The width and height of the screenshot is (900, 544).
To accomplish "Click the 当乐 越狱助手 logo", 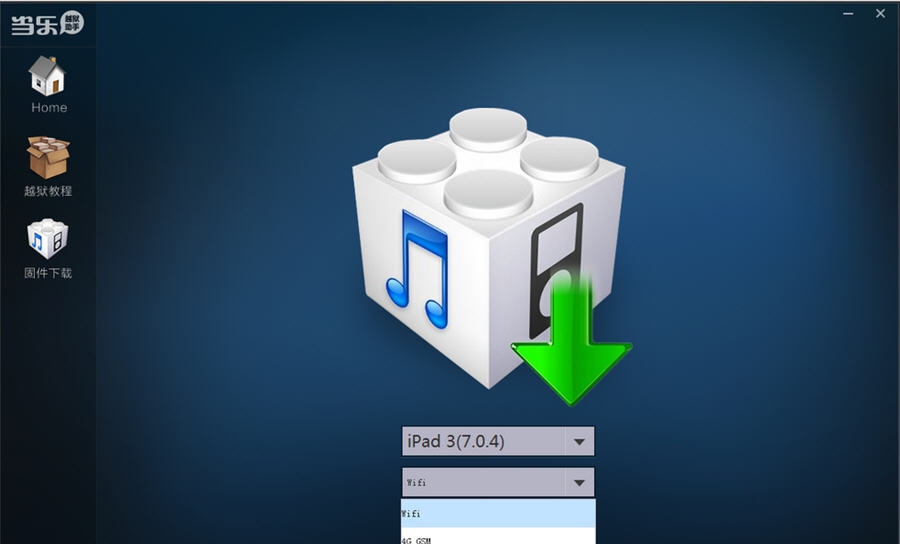I will coord(48,23).
